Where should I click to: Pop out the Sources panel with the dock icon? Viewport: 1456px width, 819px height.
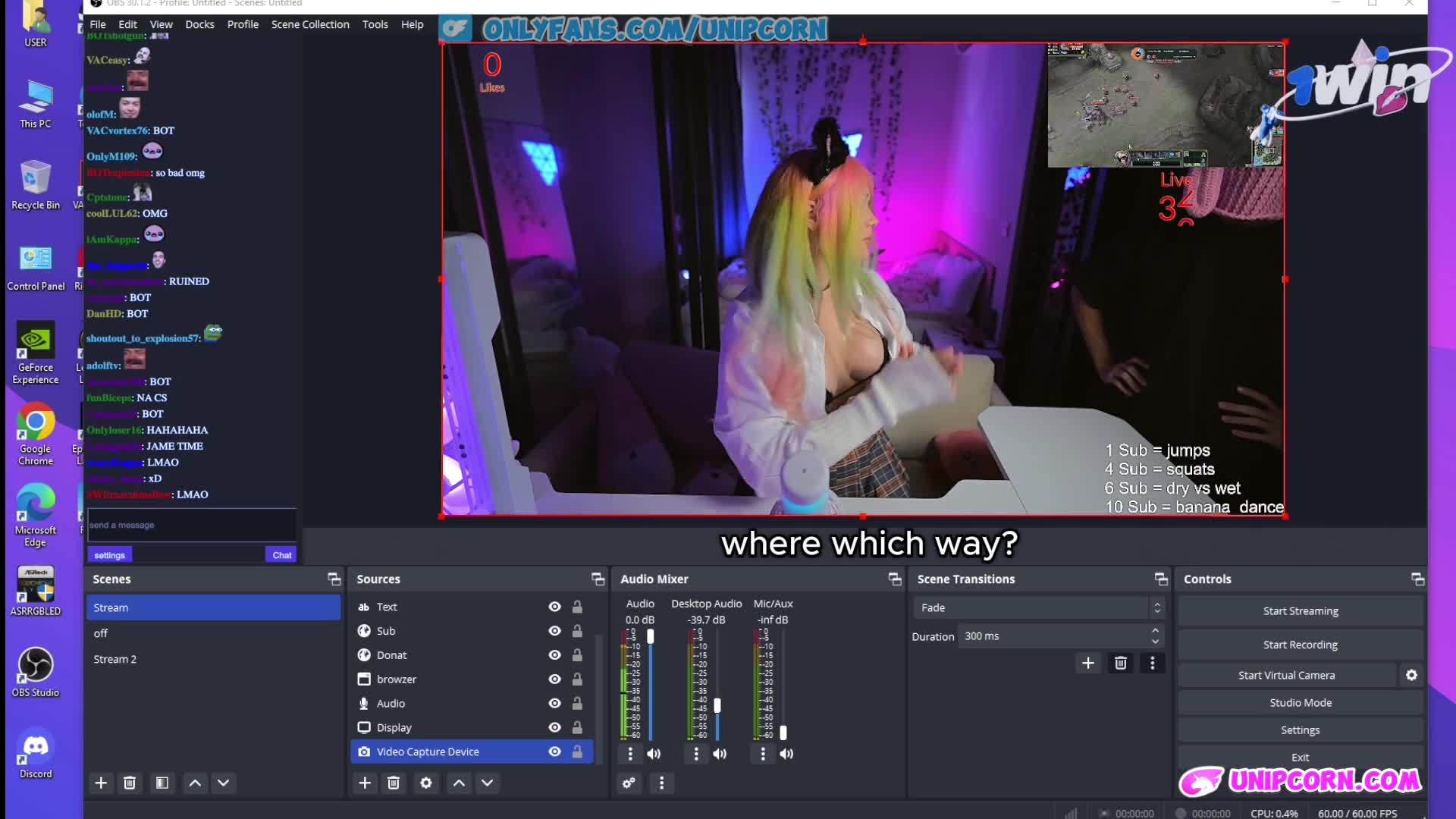pos(598,579)
